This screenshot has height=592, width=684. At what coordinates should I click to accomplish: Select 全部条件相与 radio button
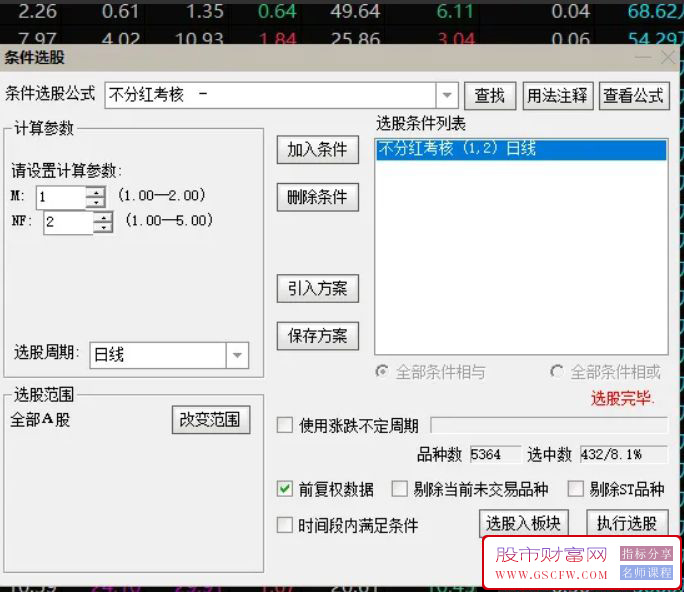382,372
